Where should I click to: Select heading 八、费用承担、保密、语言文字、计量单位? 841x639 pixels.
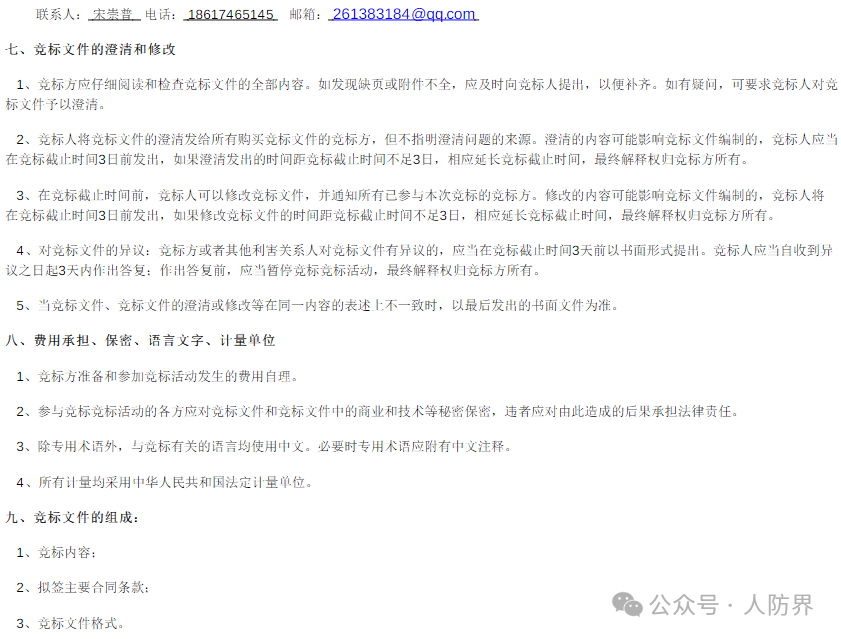pos(141,341)
